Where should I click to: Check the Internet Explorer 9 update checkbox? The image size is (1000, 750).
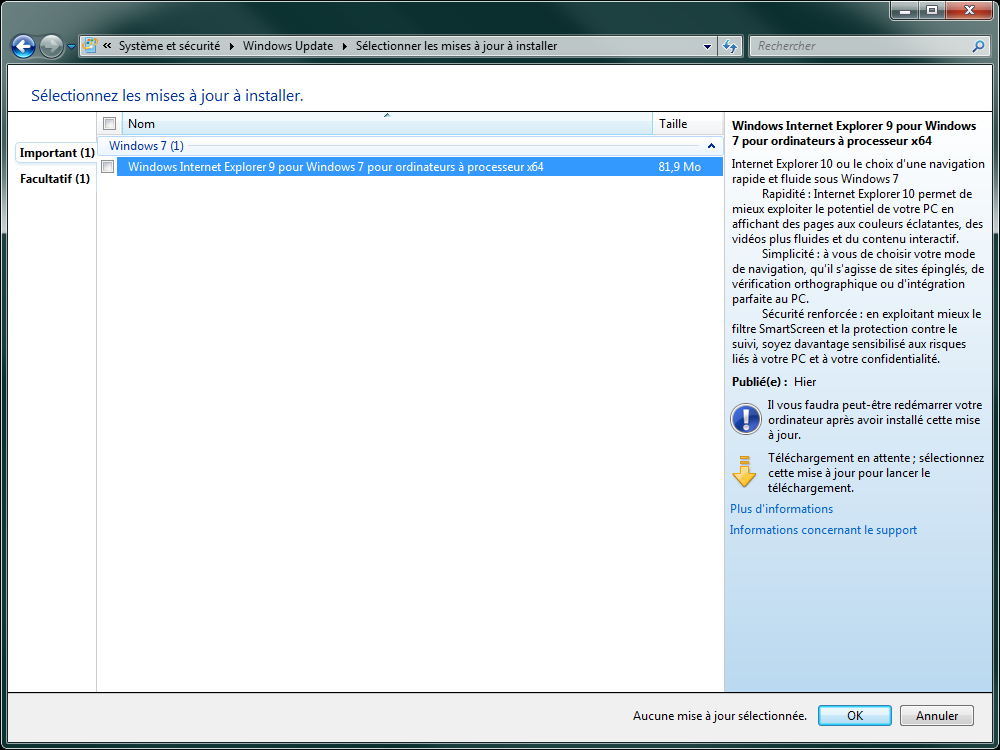[108, 167]
